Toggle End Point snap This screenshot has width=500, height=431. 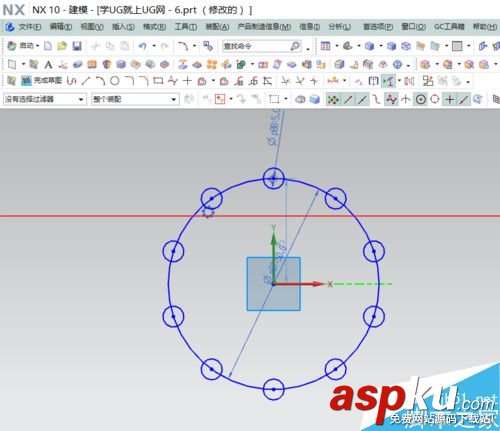348,99
